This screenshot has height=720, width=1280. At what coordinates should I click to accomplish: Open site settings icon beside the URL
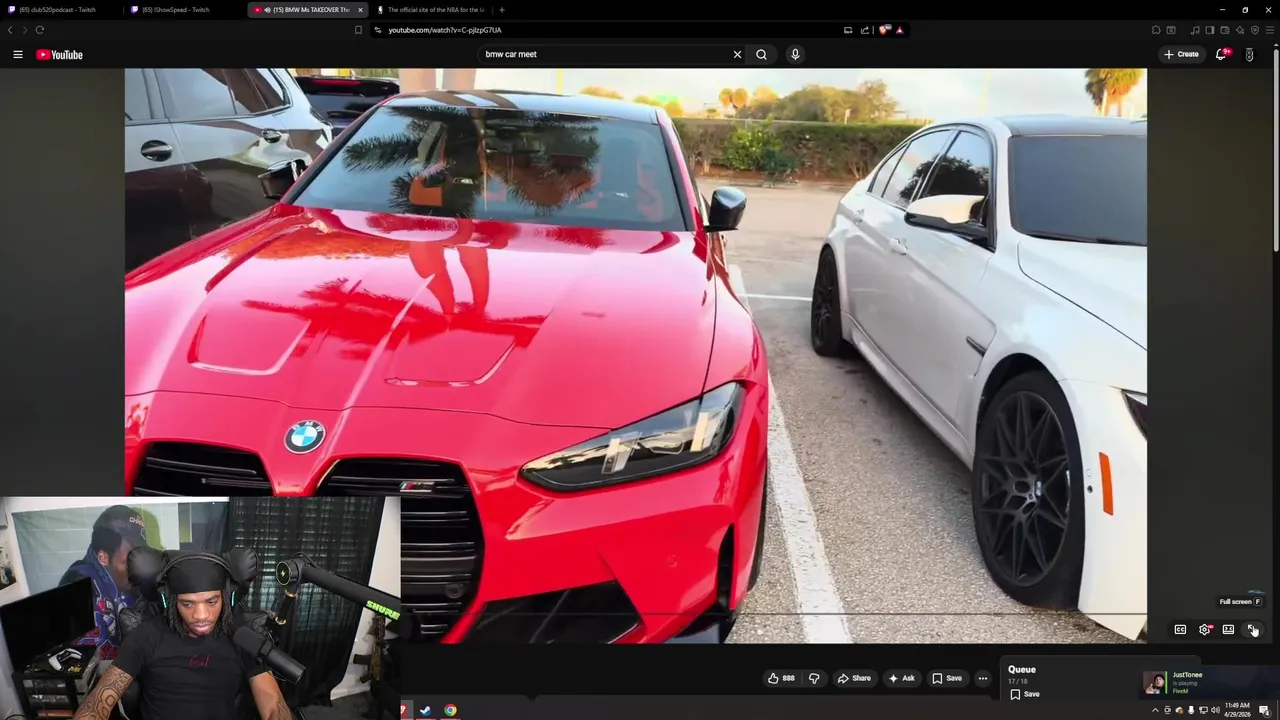pos(379,30)
